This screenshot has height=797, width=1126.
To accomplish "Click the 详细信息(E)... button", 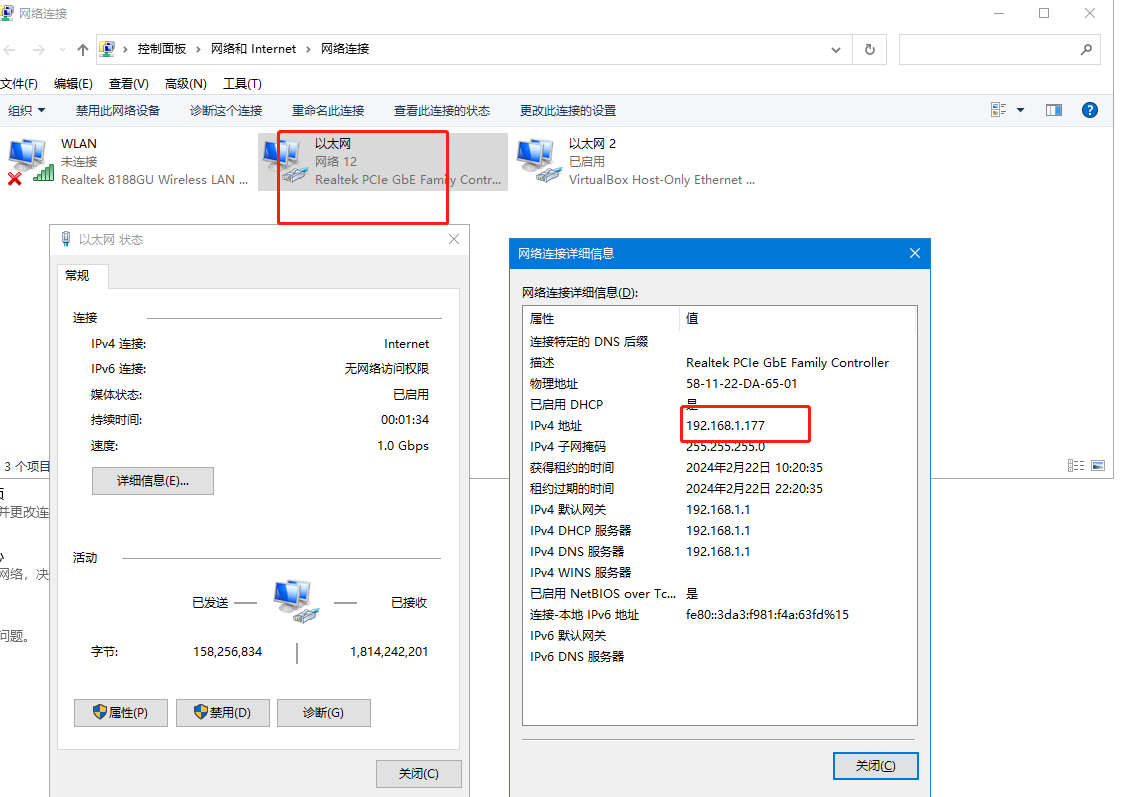I will tap(152, 480).
